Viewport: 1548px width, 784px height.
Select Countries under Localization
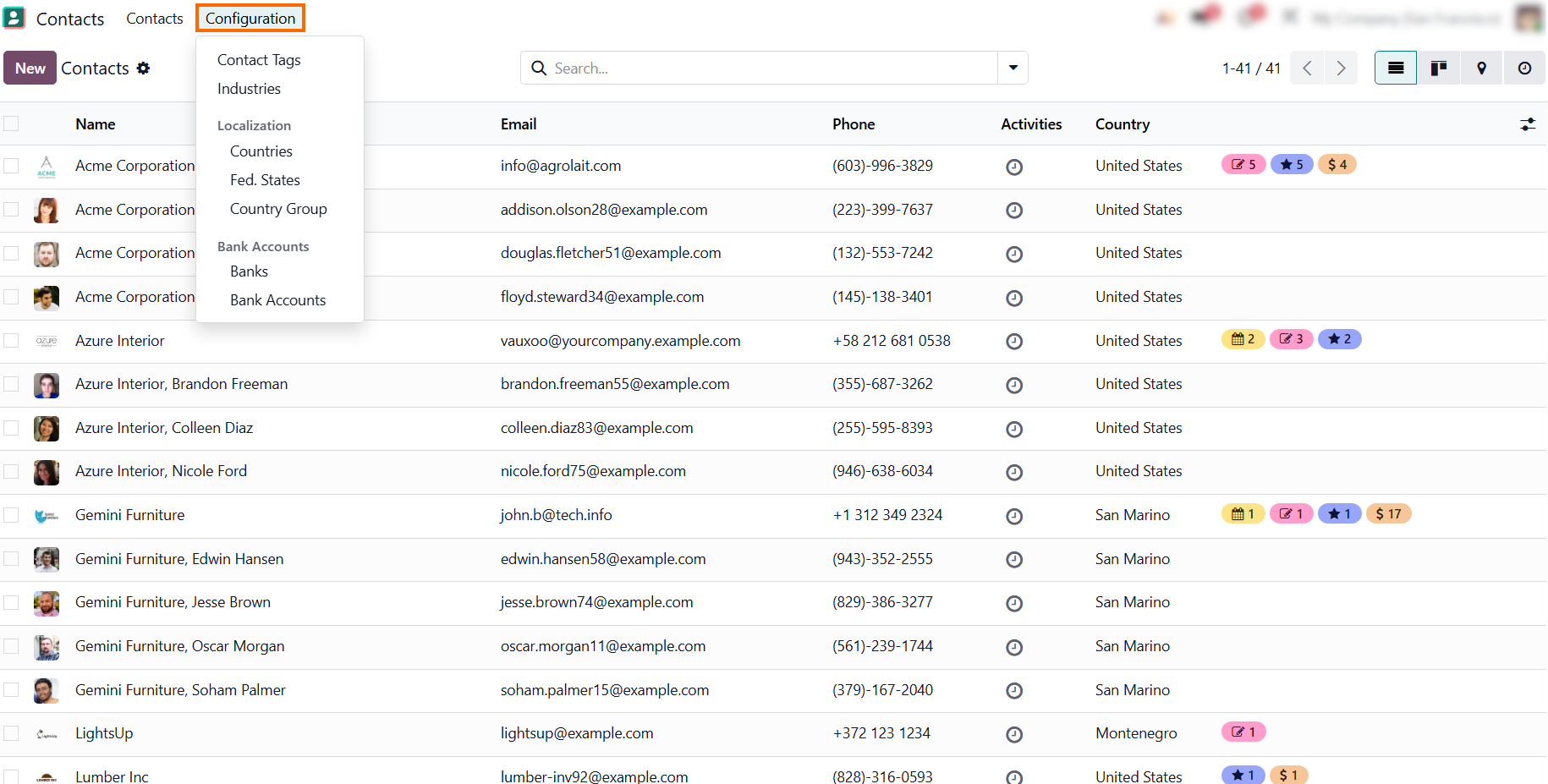click(x=261, y=151)
